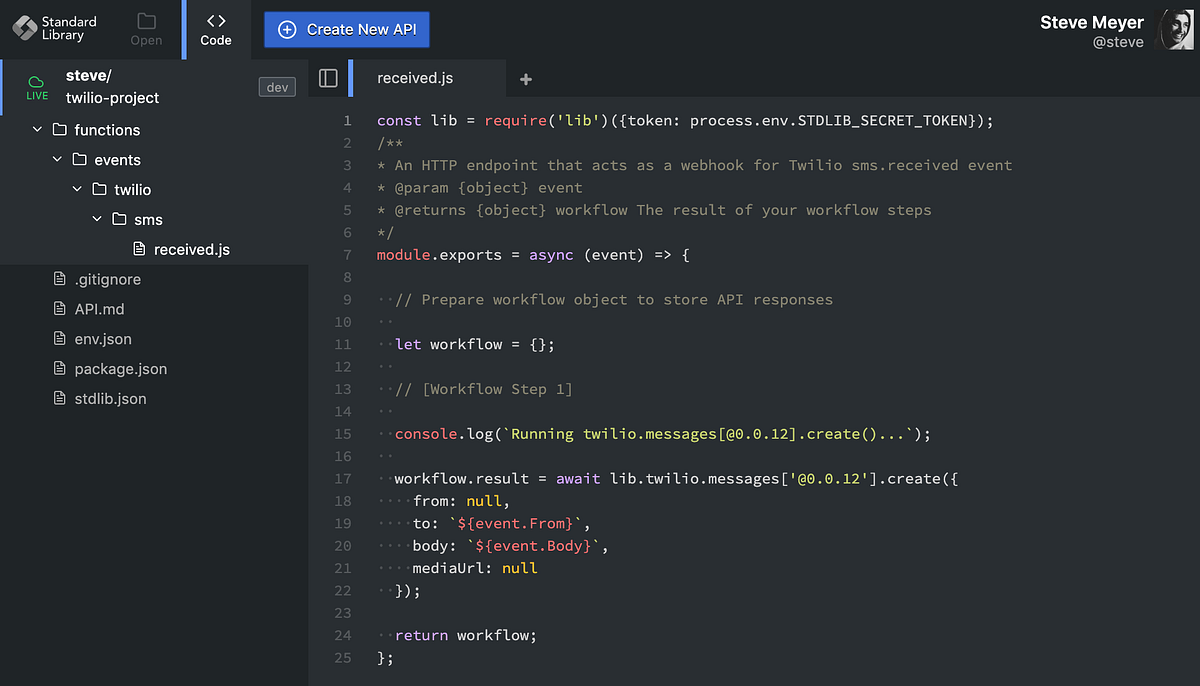Open a new editor tab with the plus

pyautogui.click(x=526, y=78)
